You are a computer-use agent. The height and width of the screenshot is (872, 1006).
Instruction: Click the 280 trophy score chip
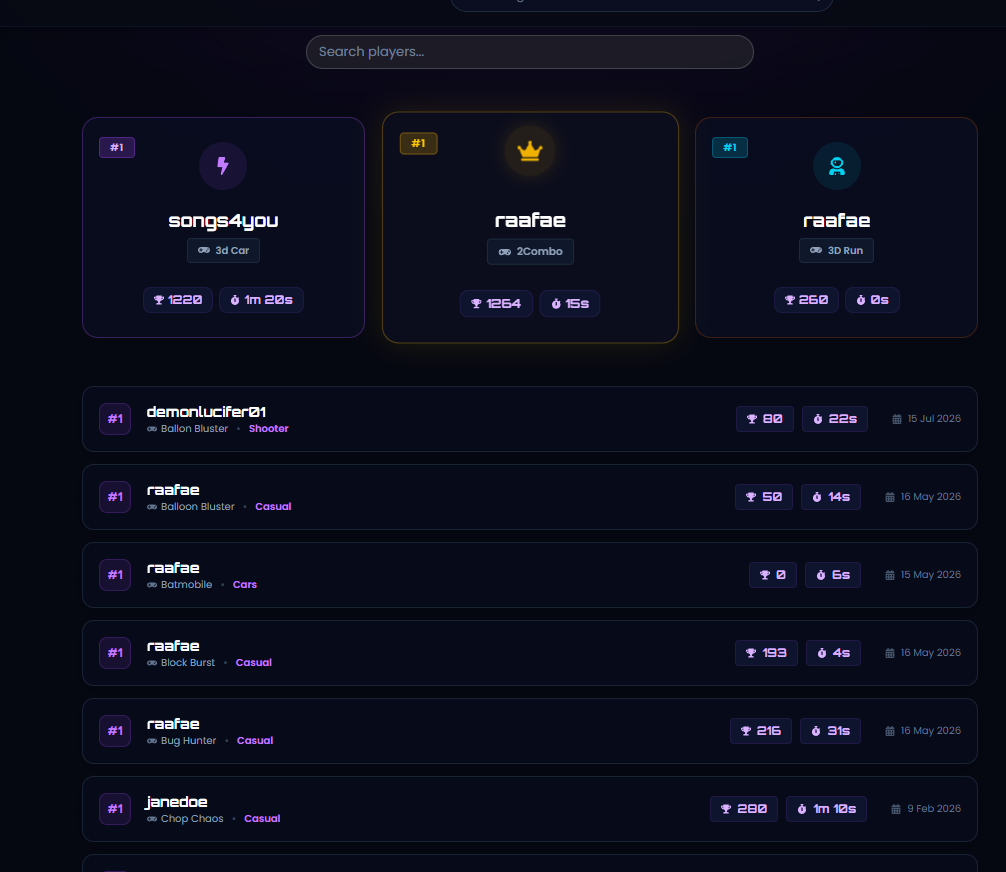coord(744,809)
